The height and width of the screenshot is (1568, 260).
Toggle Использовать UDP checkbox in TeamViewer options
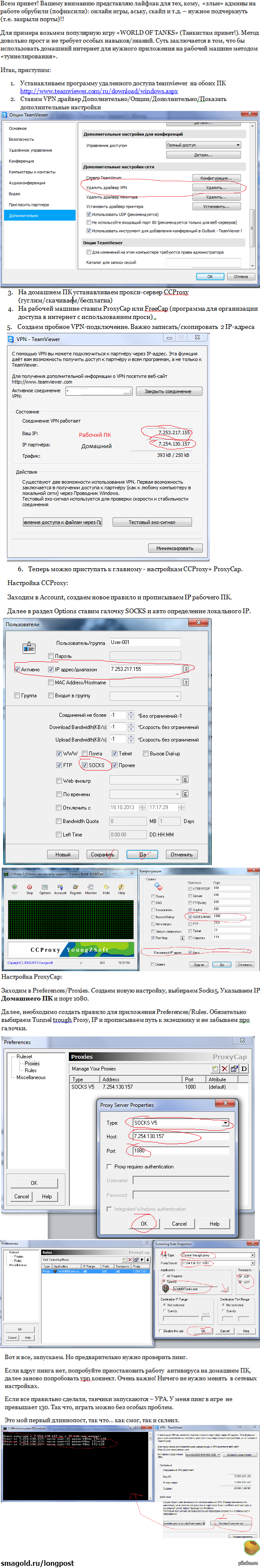pyautogui.click(x=89, y=214)
